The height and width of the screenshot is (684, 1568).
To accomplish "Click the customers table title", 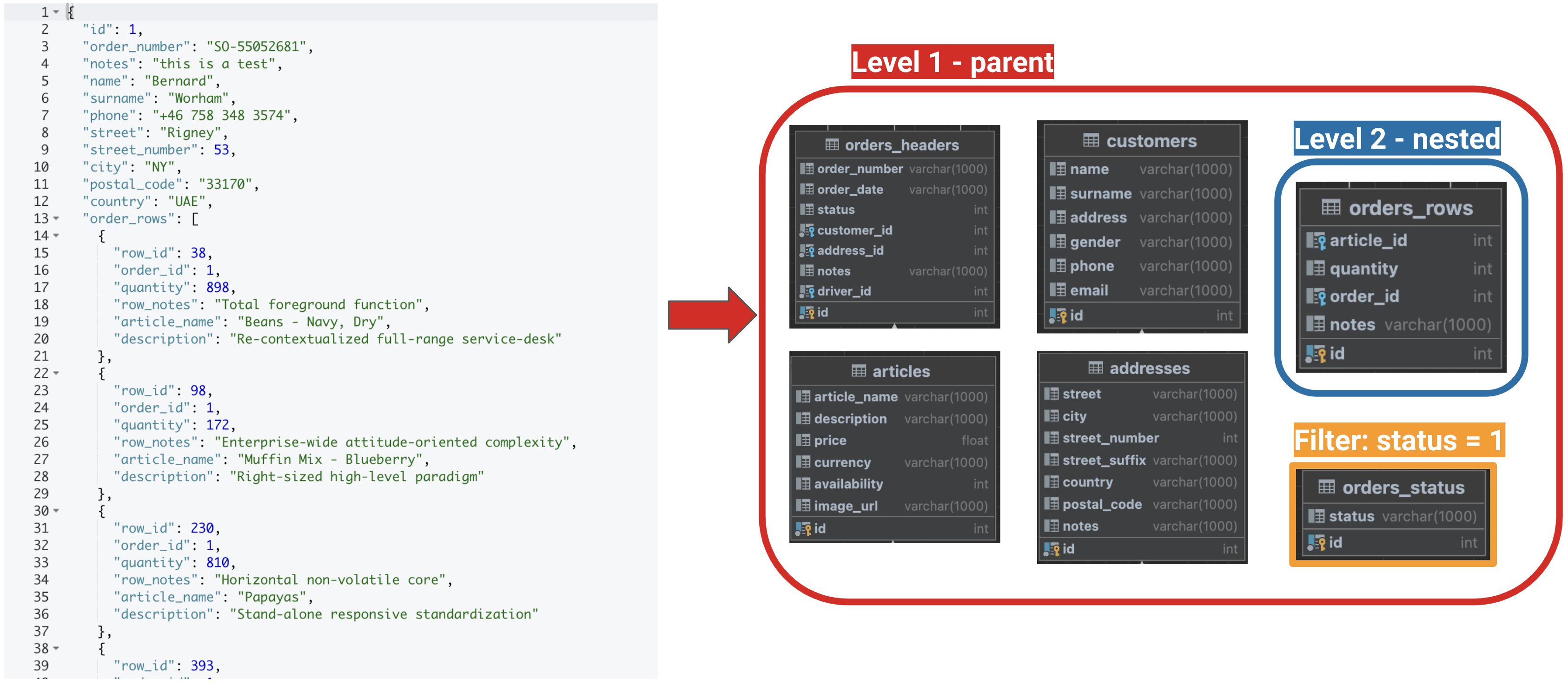I will point(1151,141).
